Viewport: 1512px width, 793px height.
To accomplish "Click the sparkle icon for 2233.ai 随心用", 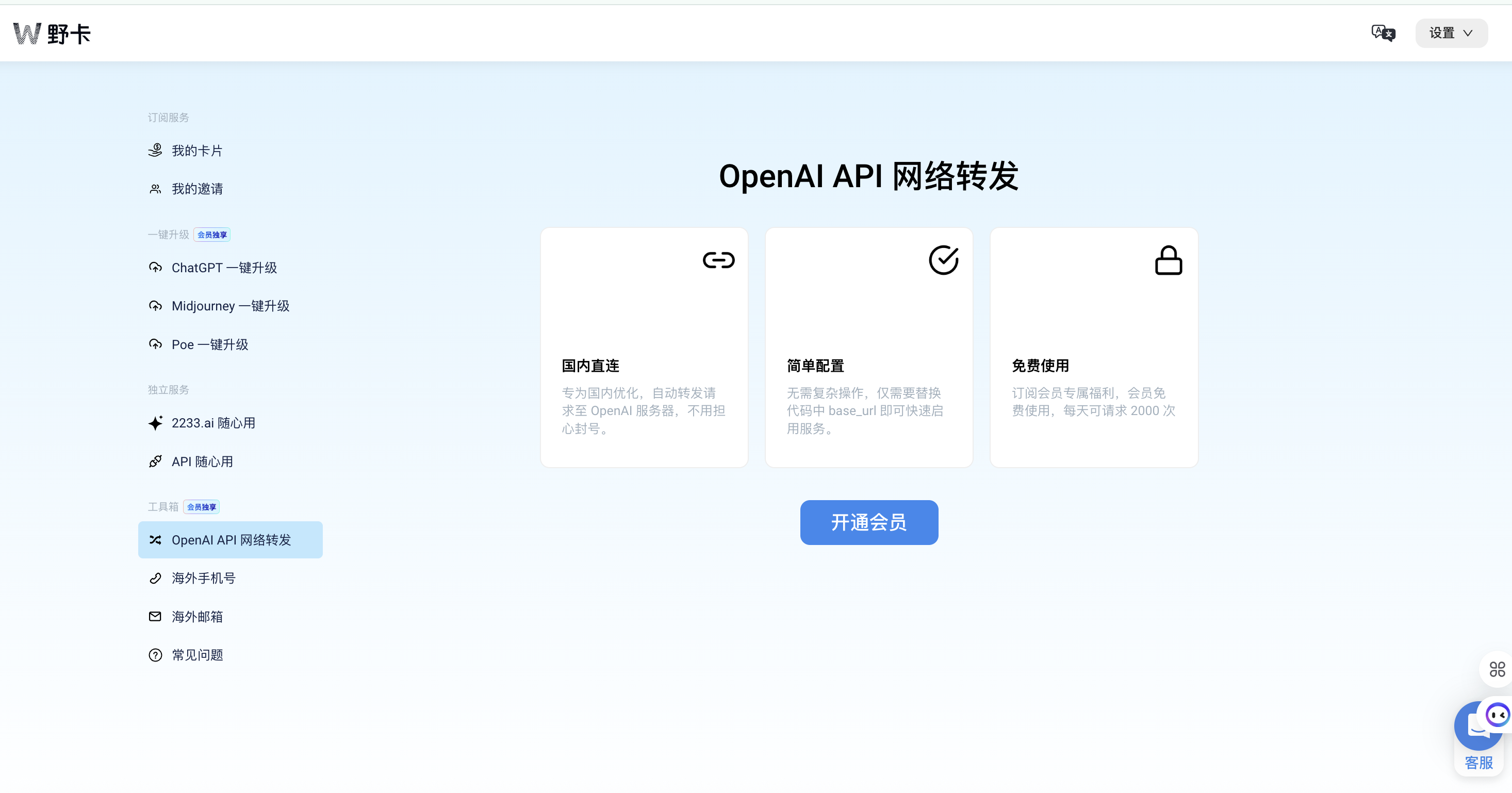I will 156,423.
